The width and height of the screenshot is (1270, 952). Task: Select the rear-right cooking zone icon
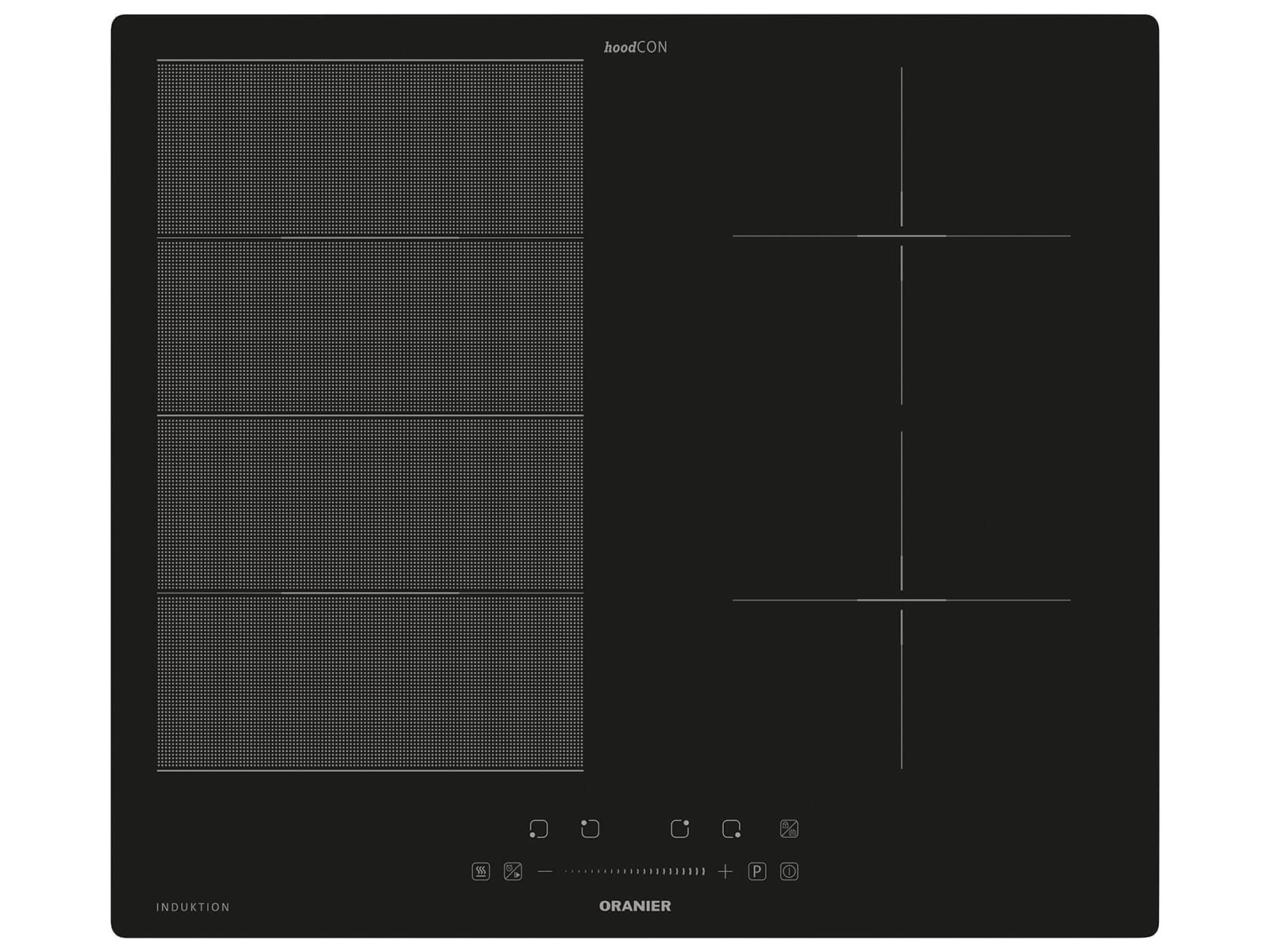click(x=679, y=829)
